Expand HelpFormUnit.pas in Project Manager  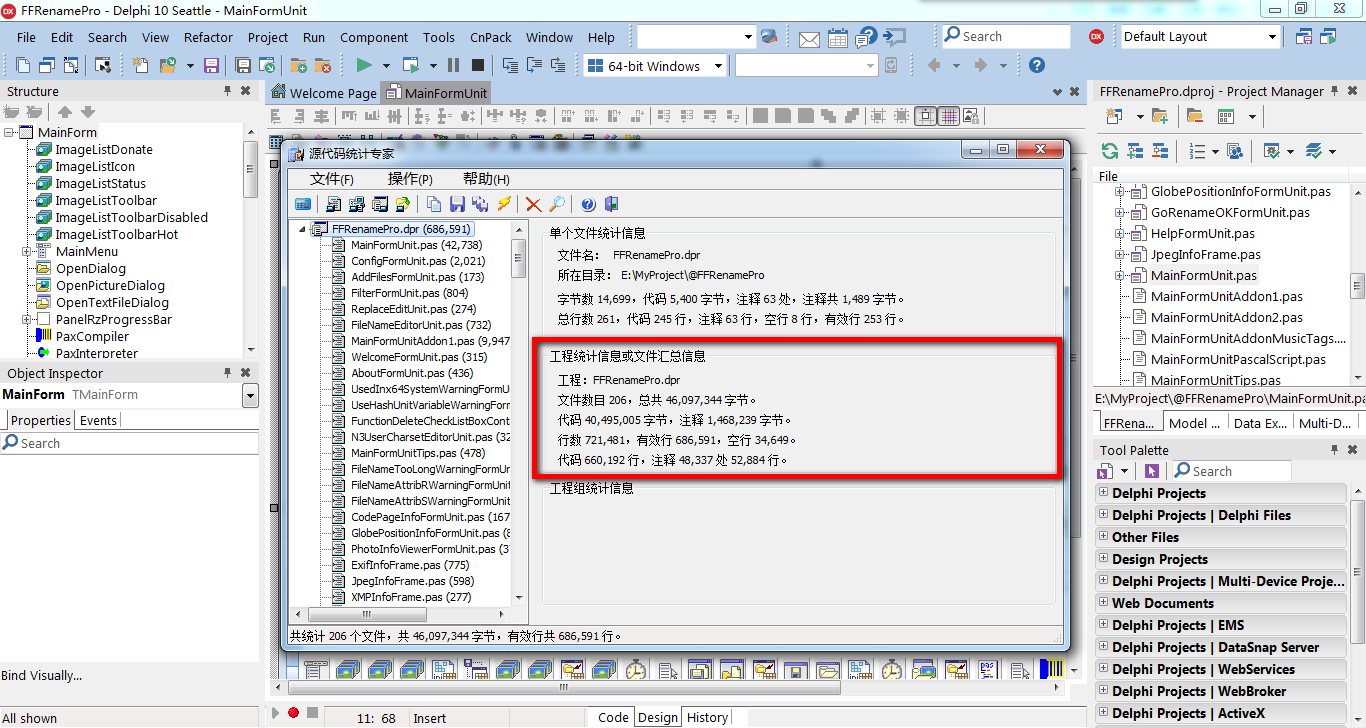(x=1121, y=234)
